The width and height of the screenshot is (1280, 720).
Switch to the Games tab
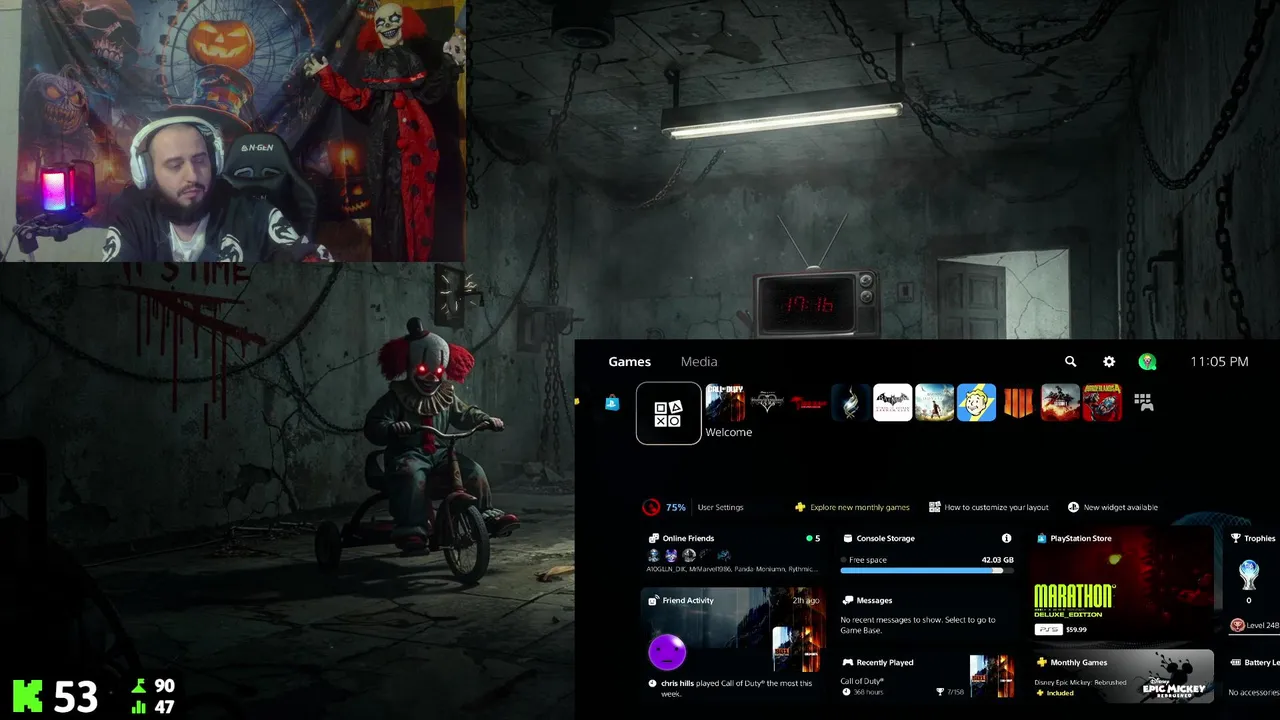(x=629, y=362)
